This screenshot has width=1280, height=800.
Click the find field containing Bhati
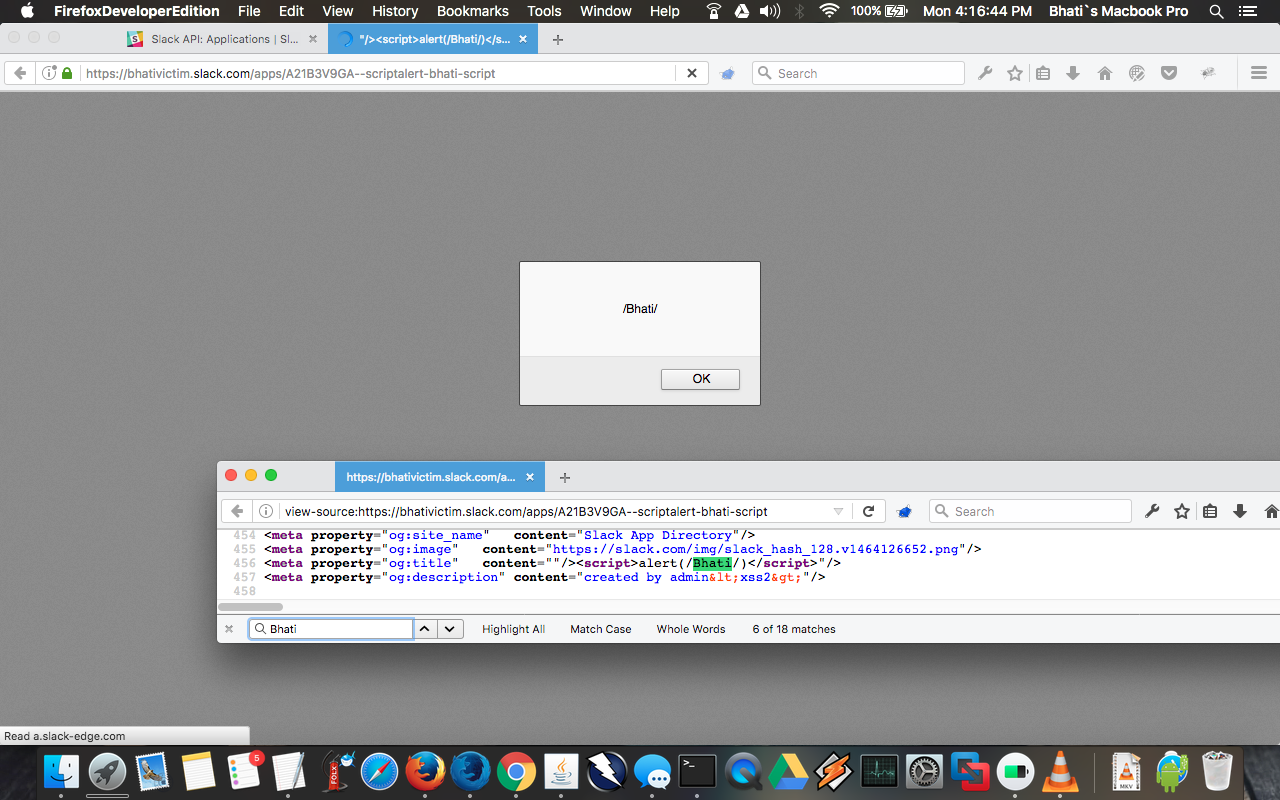(x=331, y=629)
